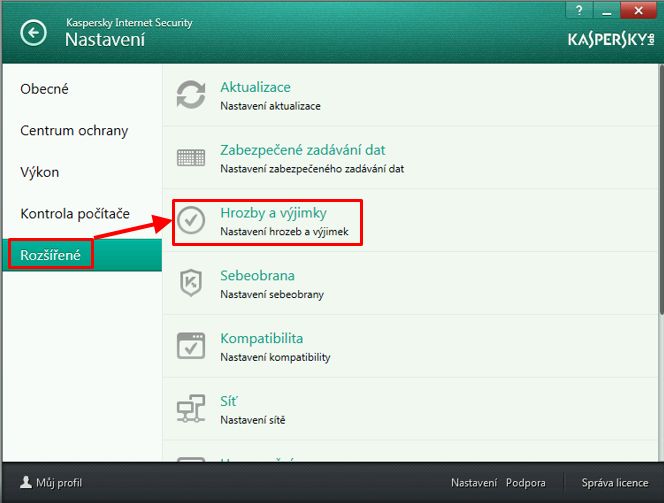
Task: Click Můj profil in bottom bar
Action: [x=59, y=483]
